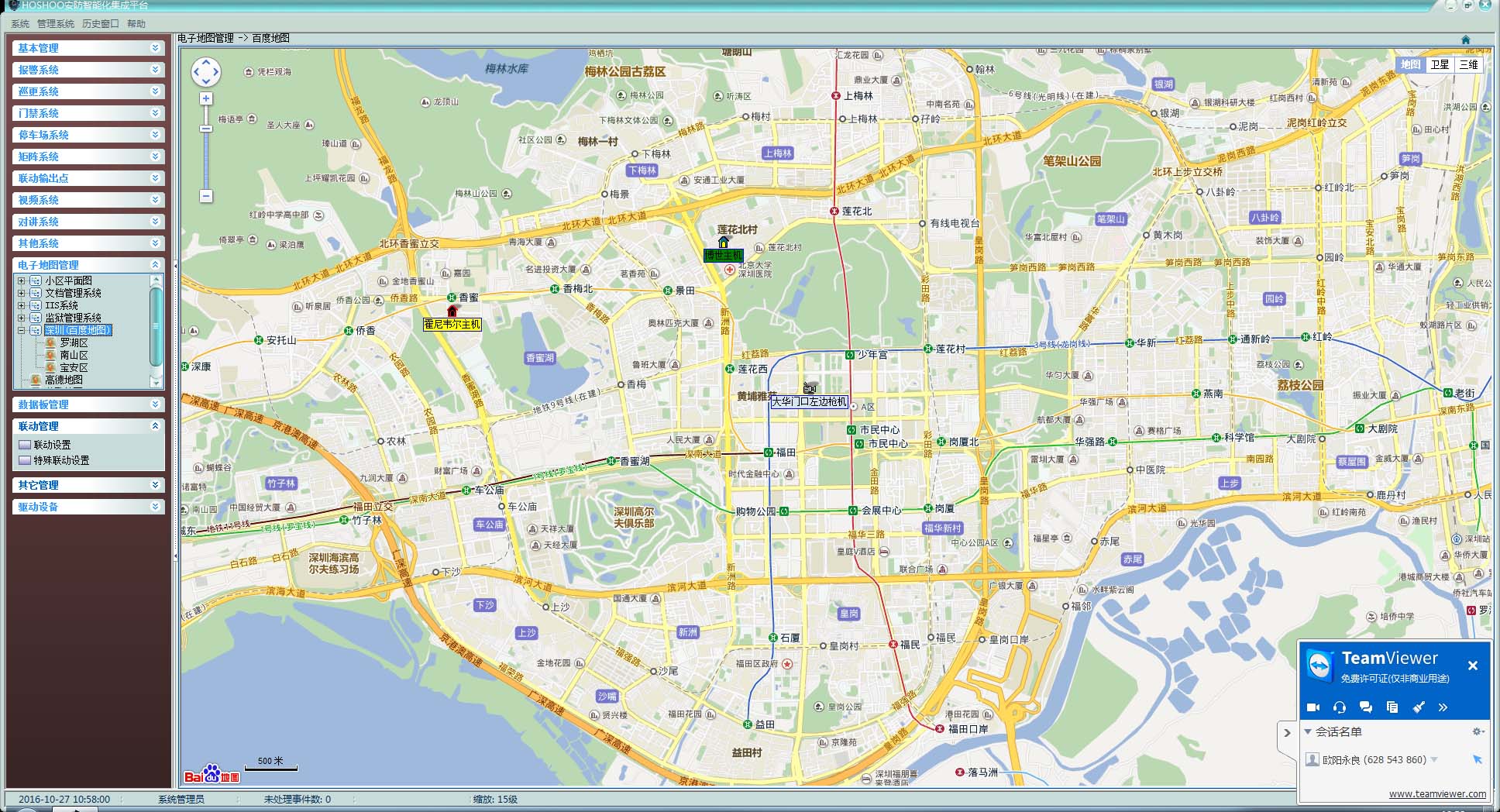This screenshot has height=812, width=1500.
Task: Open the 管理系统 menu
Action: coord(56,24)
